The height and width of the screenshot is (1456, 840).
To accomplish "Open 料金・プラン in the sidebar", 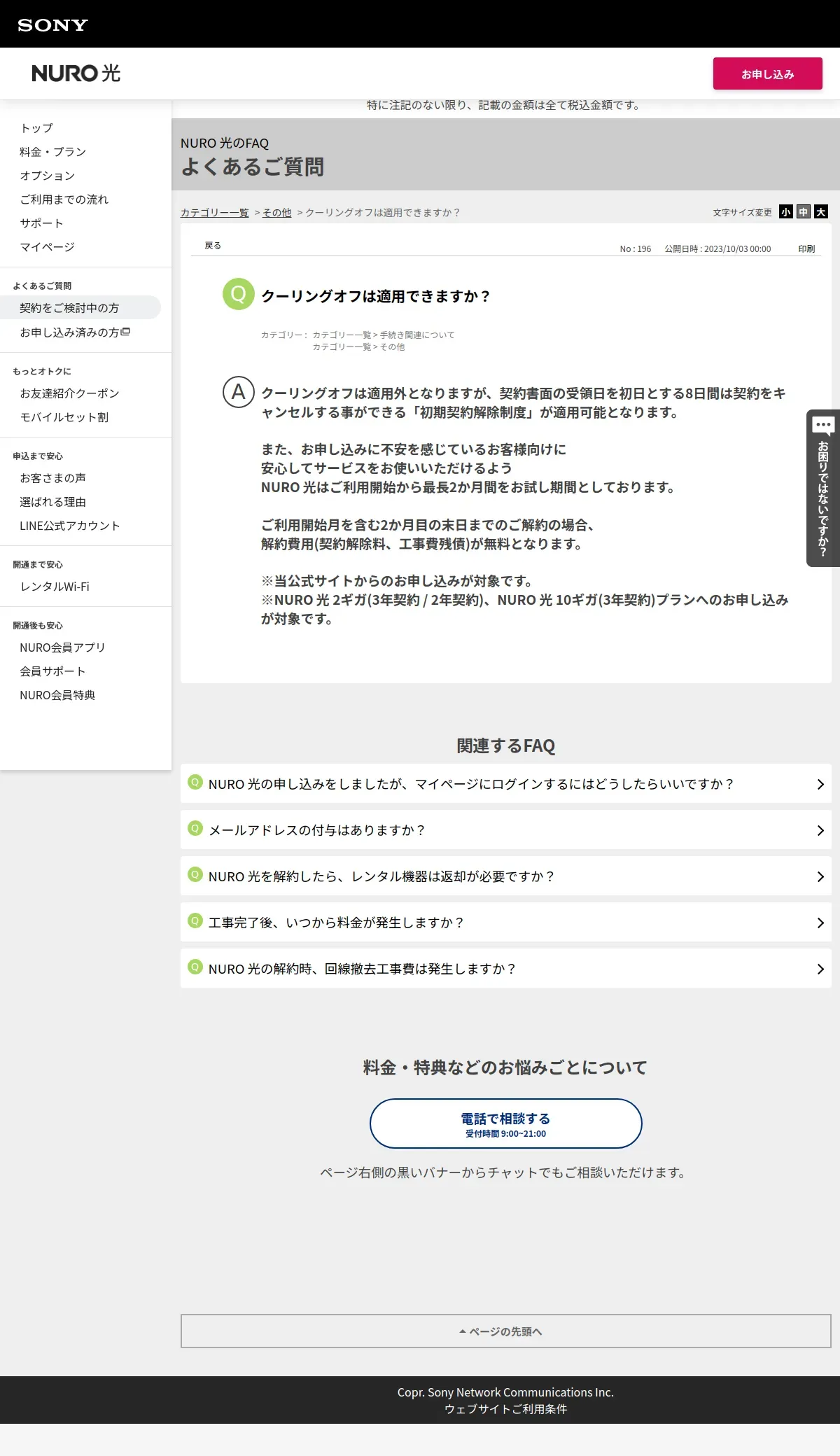I will (53, 152).
